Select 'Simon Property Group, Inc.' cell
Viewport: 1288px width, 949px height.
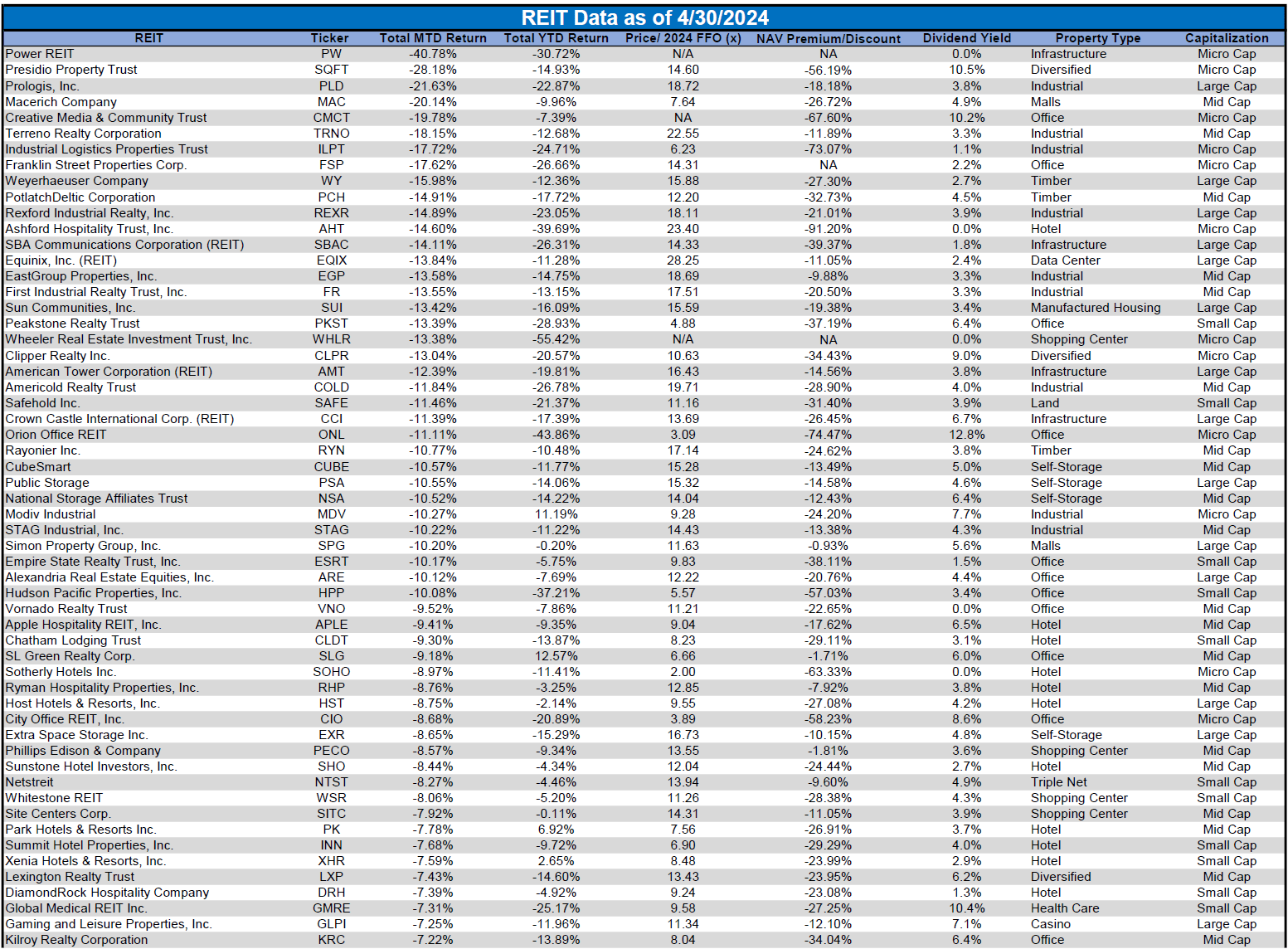pos(83,546)
